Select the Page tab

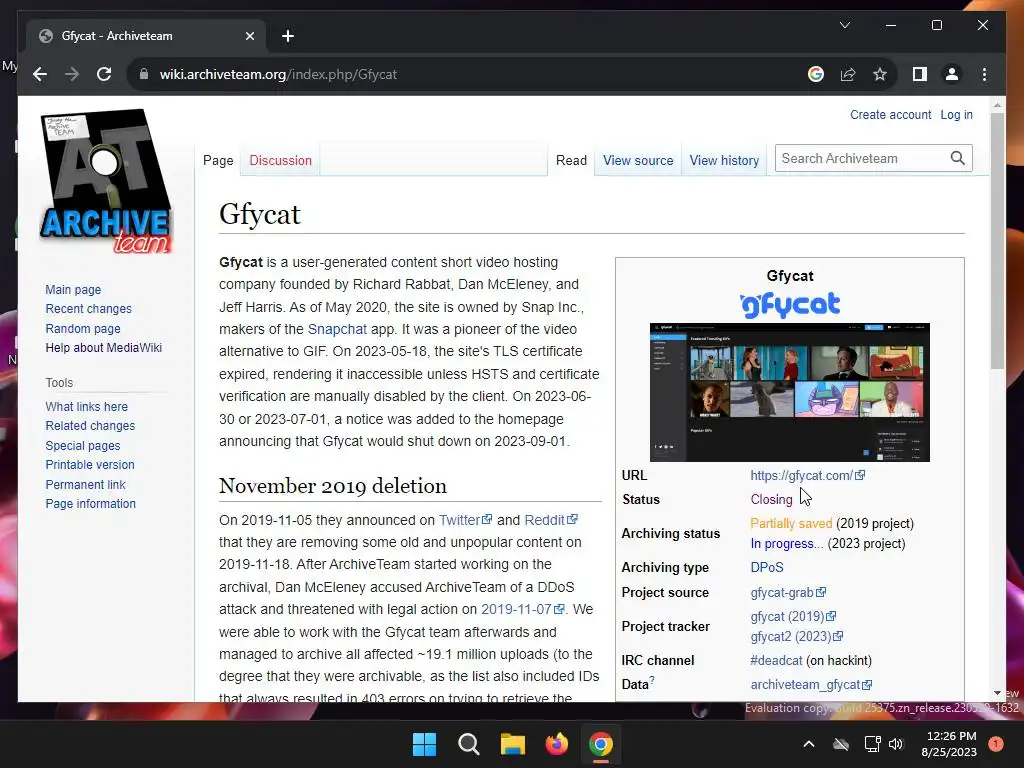(x=218, y=160)
